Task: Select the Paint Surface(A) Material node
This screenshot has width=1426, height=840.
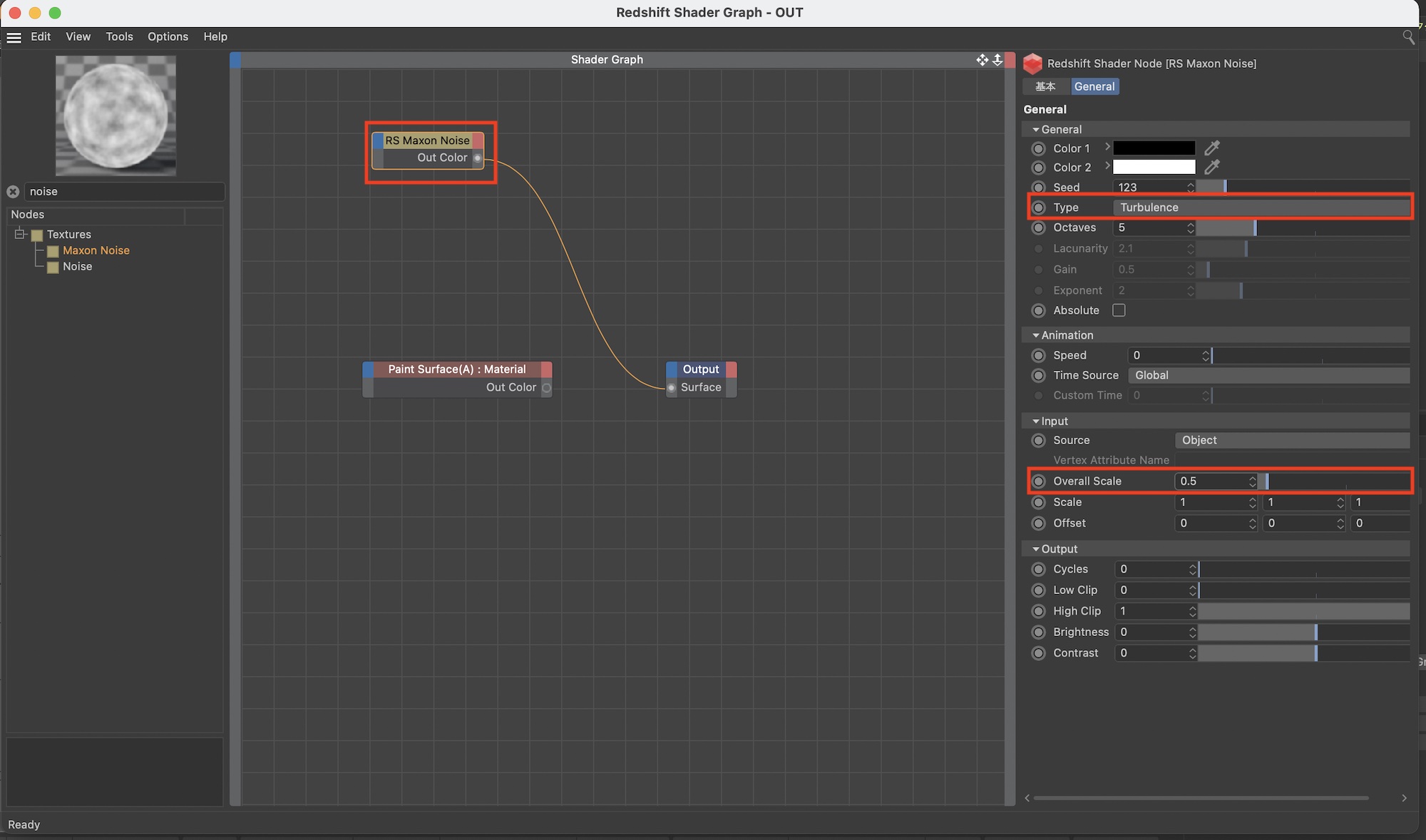Action: coord(456,369)
